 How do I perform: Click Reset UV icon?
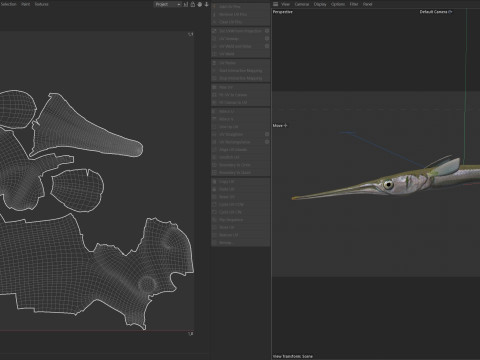point(215,197)
